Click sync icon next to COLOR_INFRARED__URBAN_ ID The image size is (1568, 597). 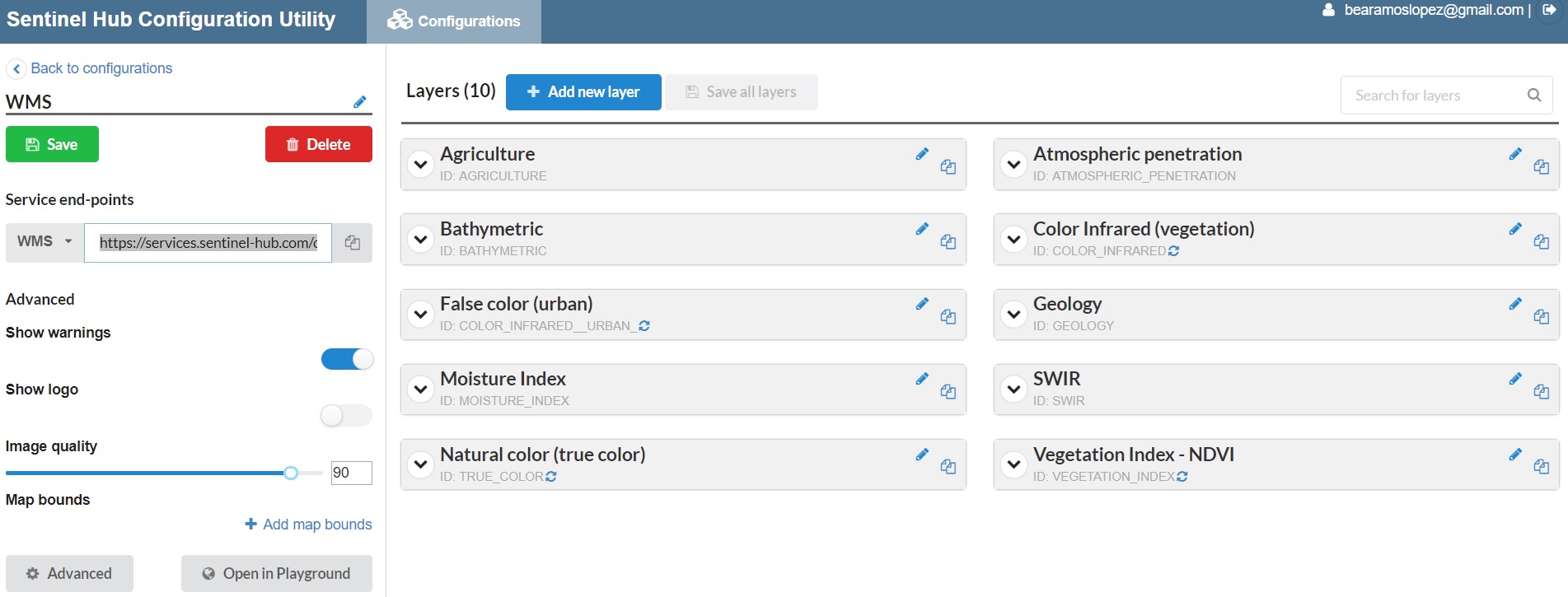tap(644, 326)
